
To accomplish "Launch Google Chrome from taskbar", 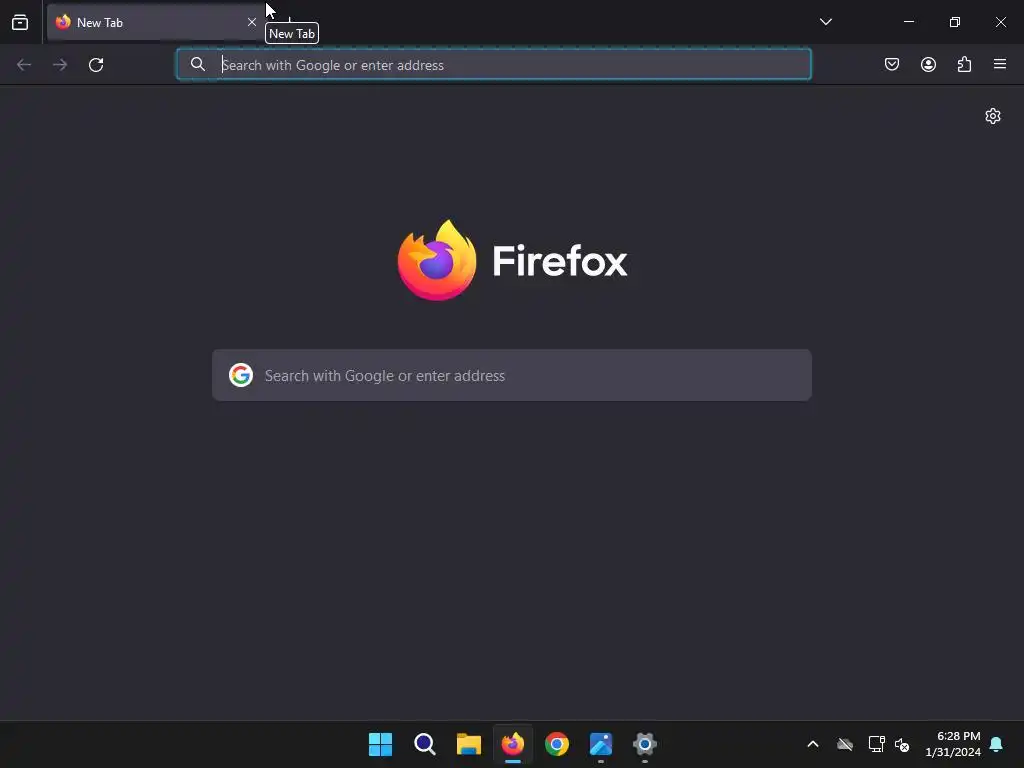I will 557,744.
